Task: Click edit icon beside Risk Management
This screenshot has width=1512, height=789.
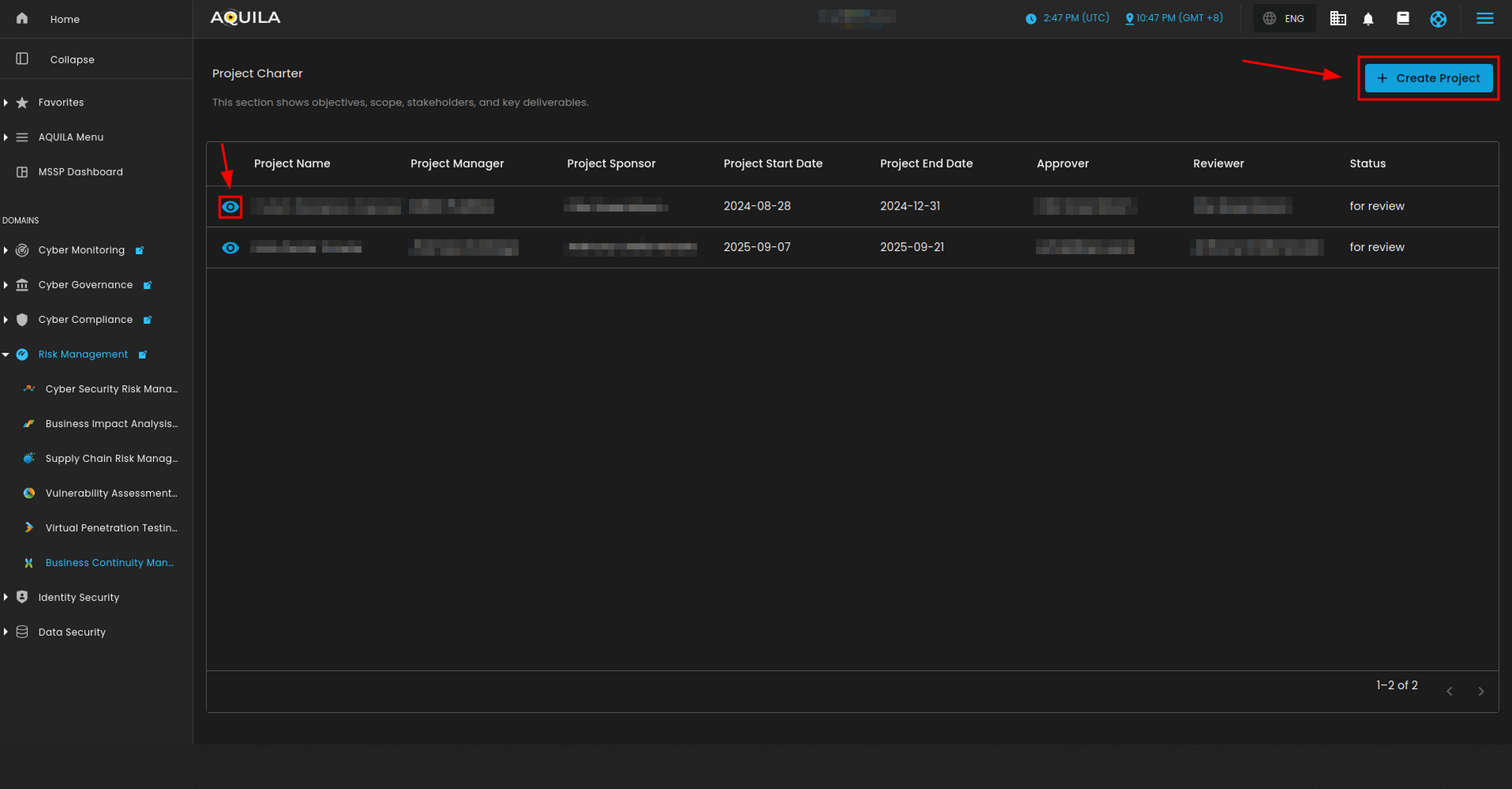Action: 143,355
